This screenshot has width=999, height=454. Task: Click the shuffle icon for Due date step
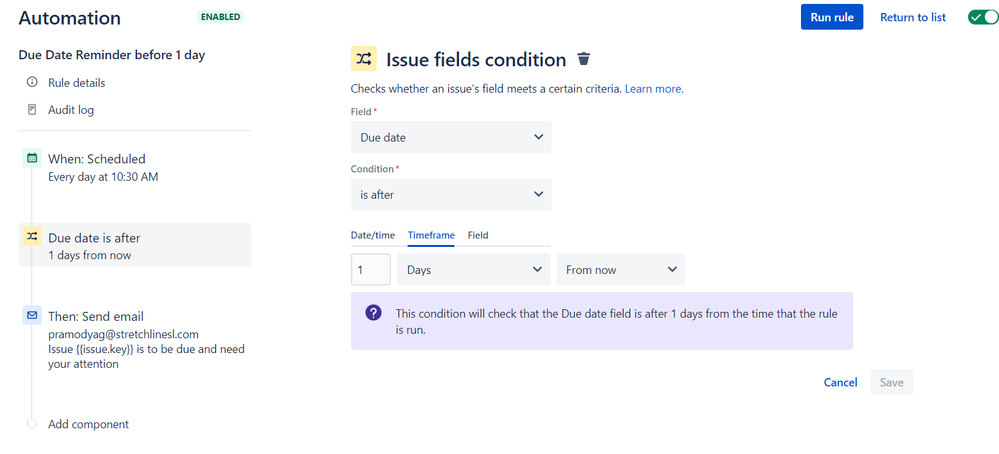[x=32, y=237]
